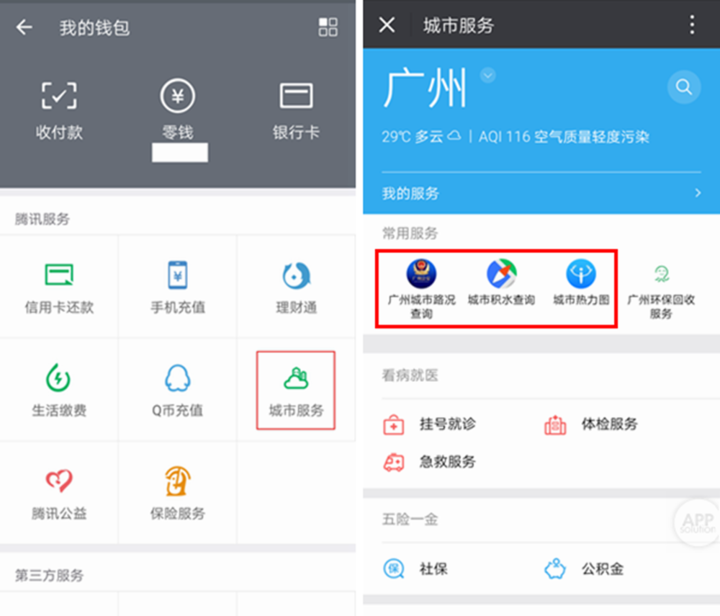This screenshot has height=616, width=720.
Task: Tap the back arrow in 我的钱包
Action: click(x=24, y=27)
